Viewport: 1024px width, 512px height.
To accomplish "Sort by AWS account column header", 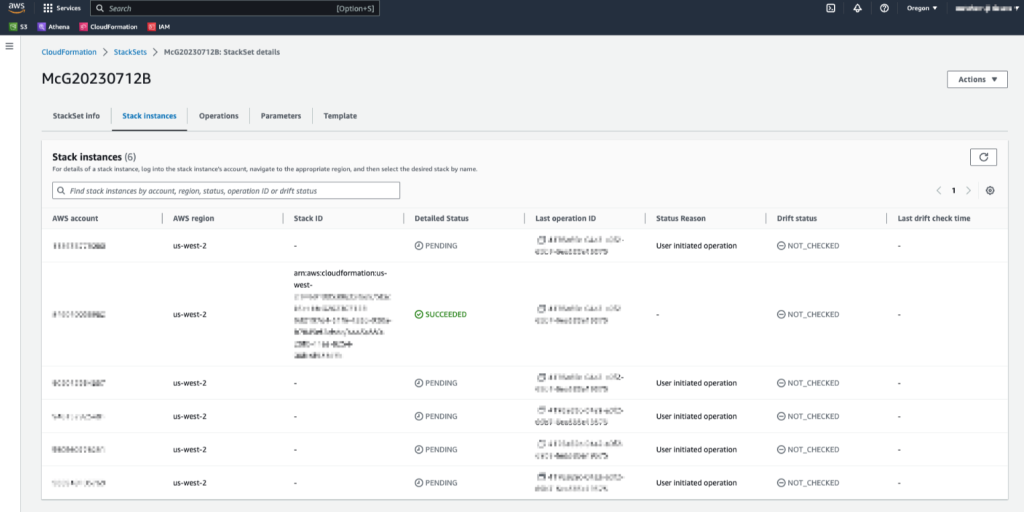I will point(75,218).
